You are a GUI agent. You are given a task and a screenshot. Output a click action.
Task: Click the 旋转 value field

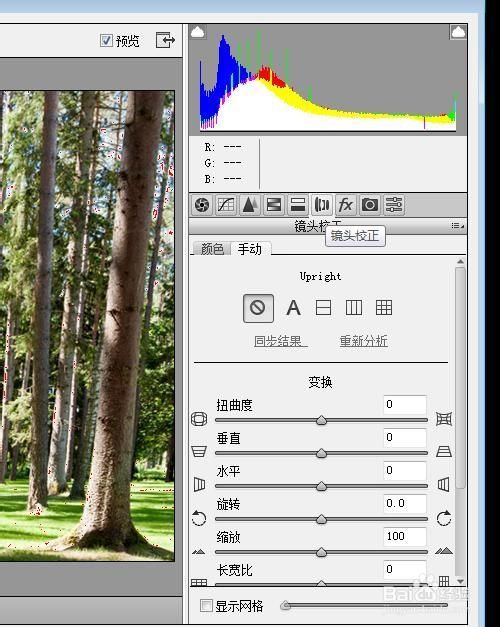(404, 503)
